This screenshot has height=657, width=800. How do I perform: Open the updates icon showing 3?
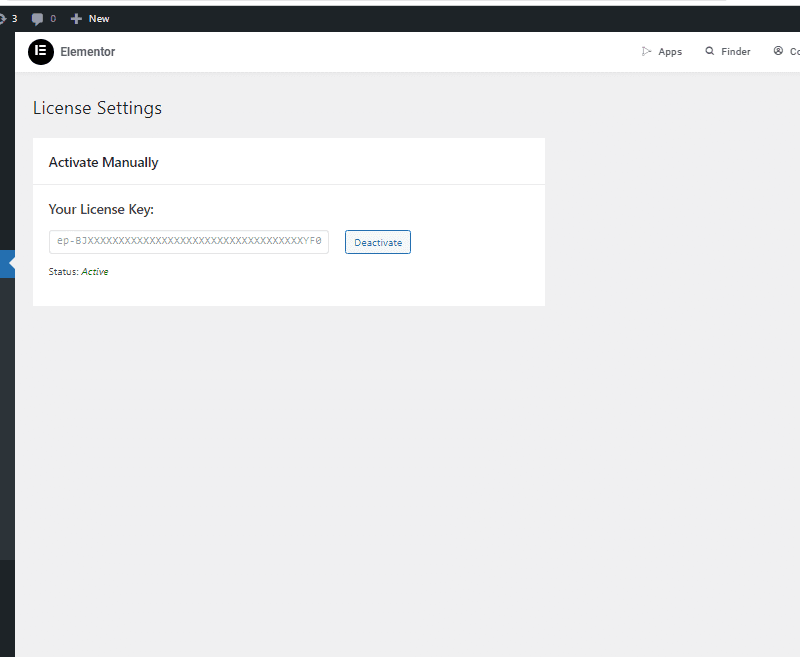tap(7, 19)
